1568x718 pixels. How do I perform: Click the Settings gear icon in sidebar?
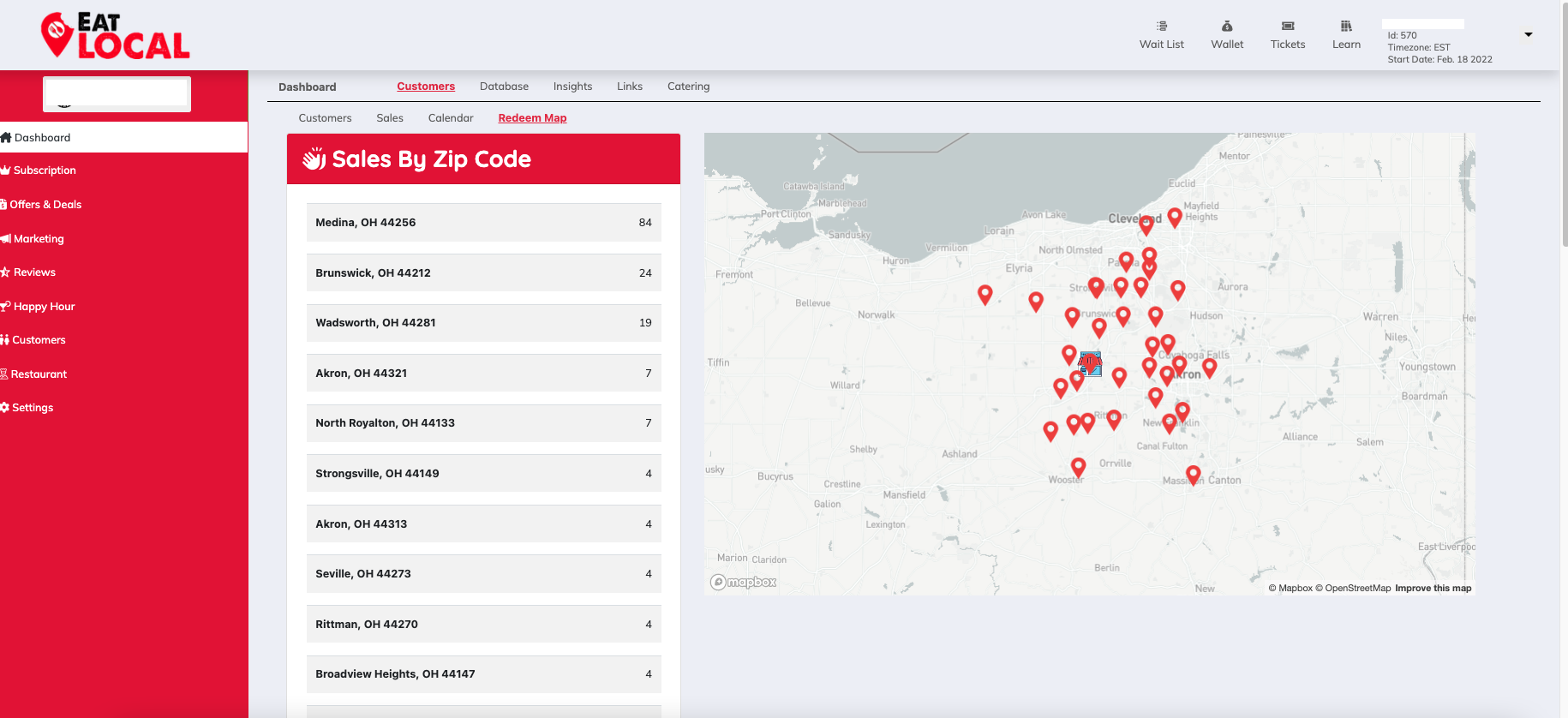4,408
